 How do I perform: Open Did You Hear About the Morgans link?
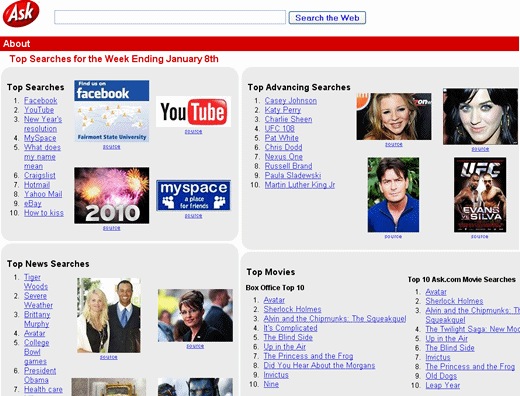[319, 365]
